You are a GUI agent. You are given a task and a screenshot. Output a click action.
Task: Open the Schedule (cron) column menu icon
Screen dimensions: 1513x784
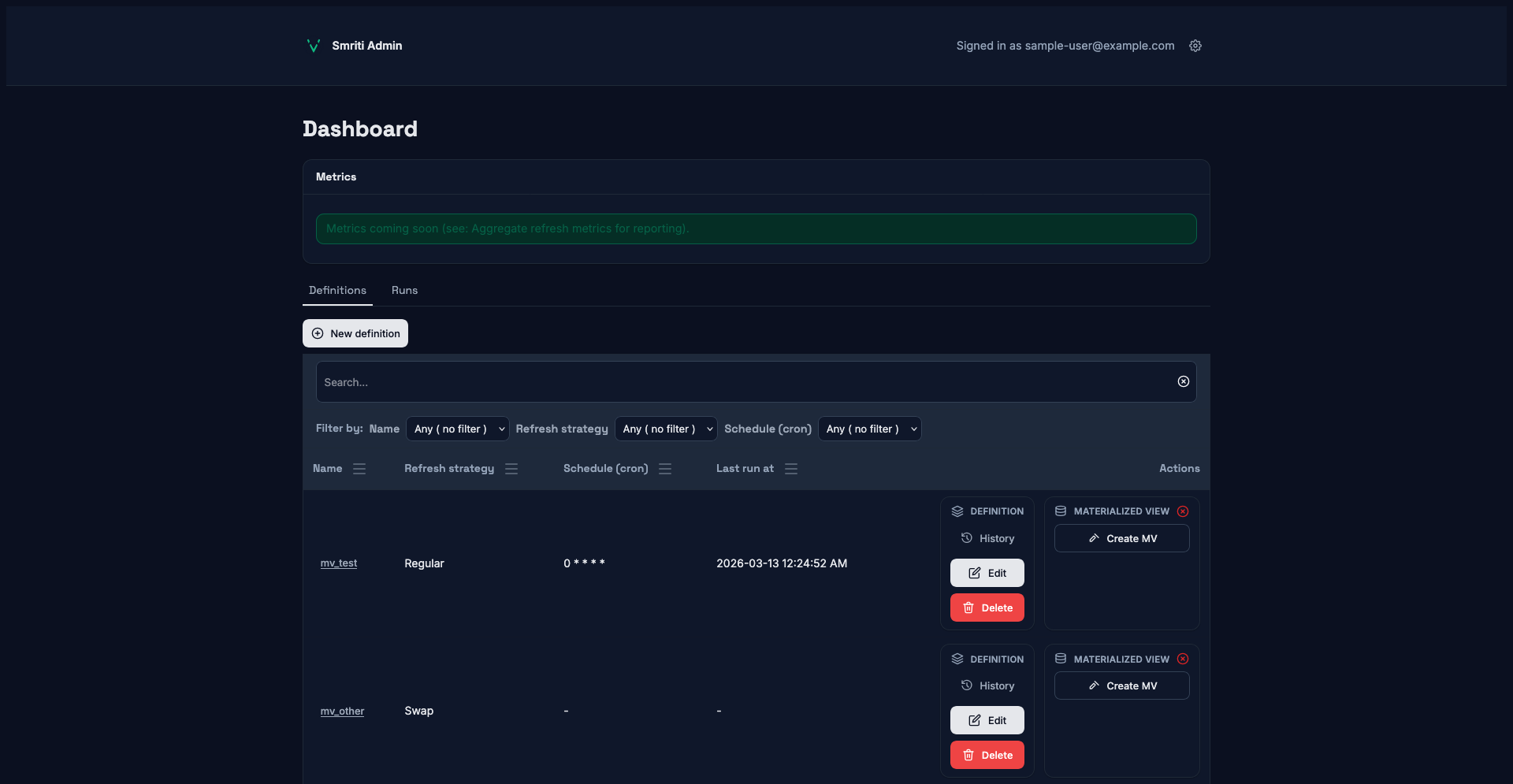coord(665,469)
